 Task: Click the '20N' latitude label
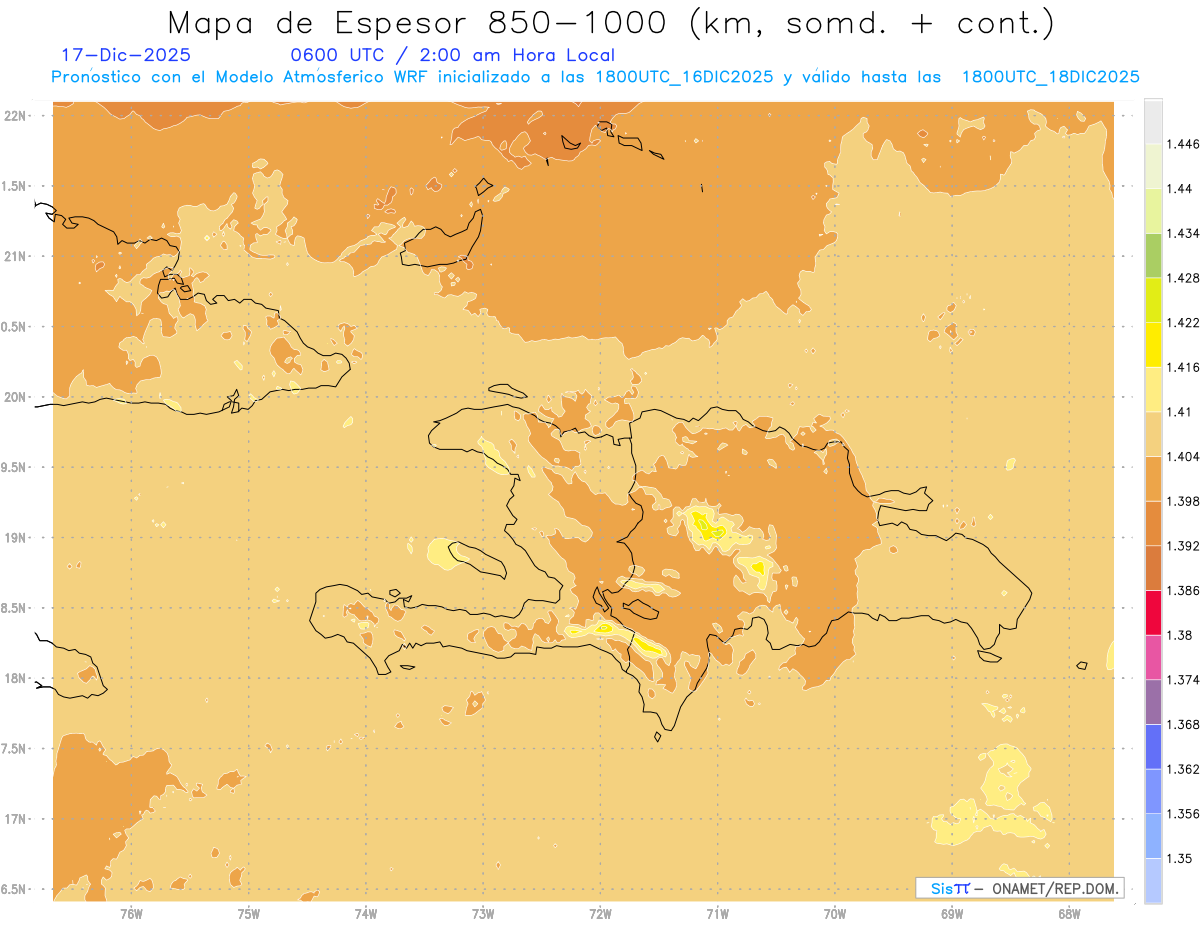tap(17, 397)
